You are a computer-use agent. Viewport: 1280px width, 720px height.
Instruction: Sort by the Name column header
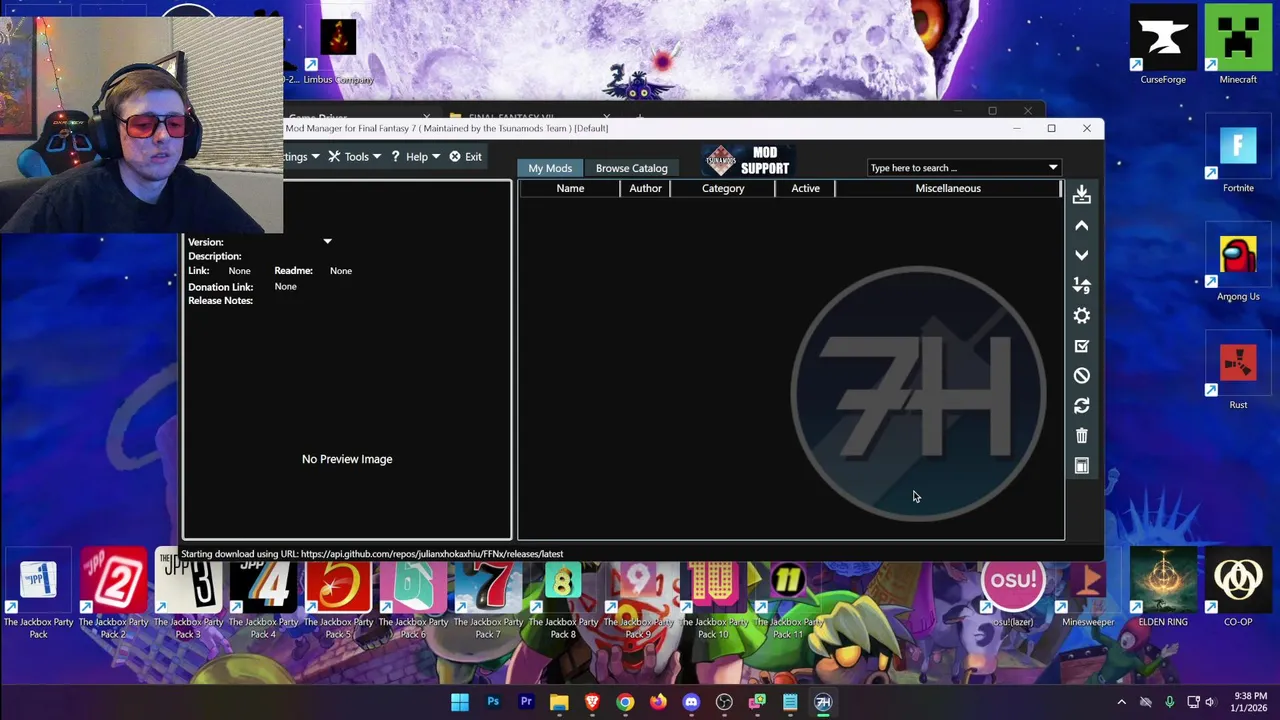click(570, 188)
